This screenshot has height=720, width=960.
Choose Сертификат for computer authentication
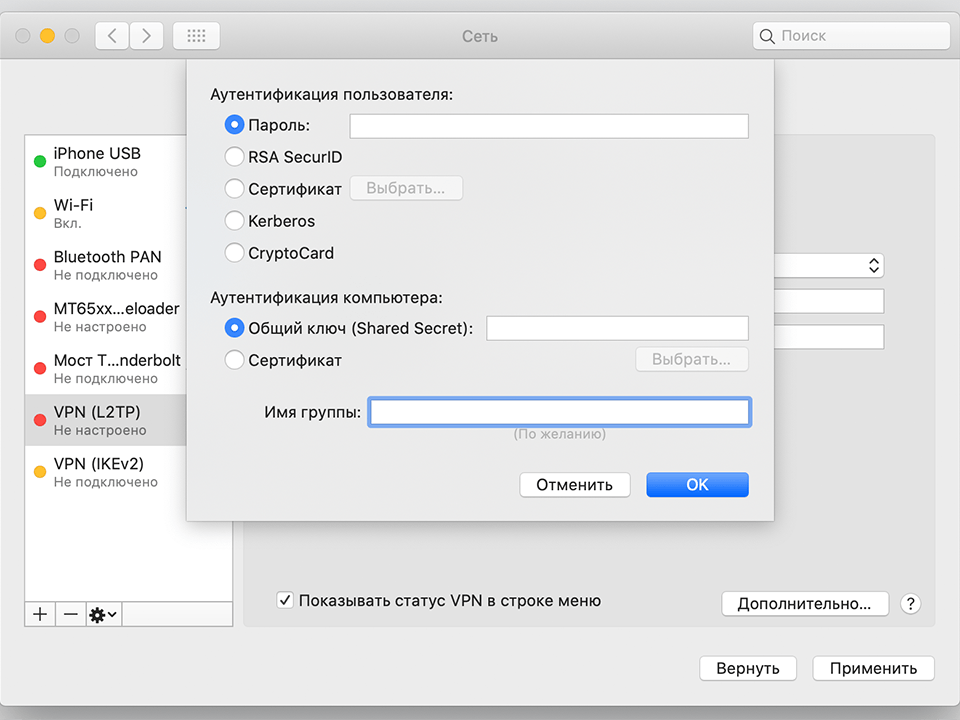coord(234,360)
